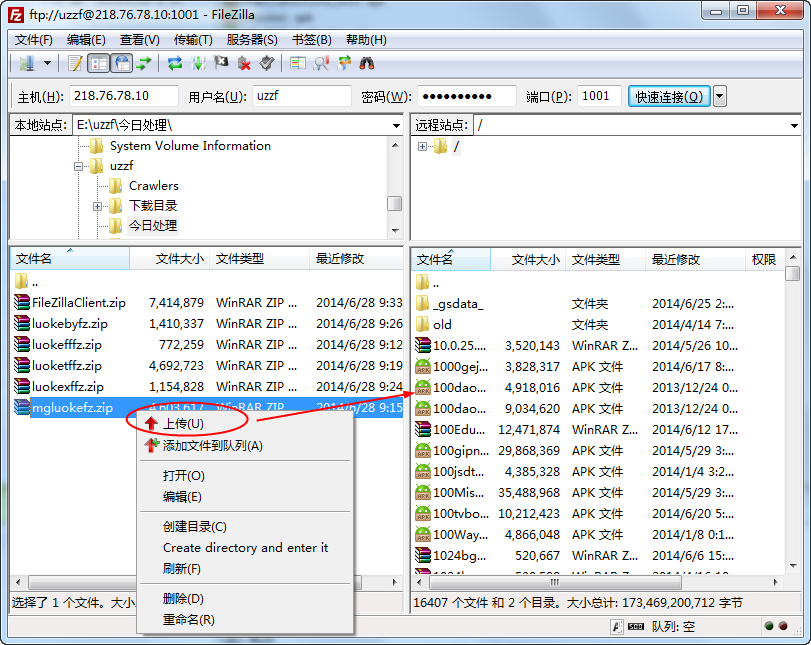Click the process queue toolbar icon
Viewport: 811px width, 645px height.
point(198,63)
